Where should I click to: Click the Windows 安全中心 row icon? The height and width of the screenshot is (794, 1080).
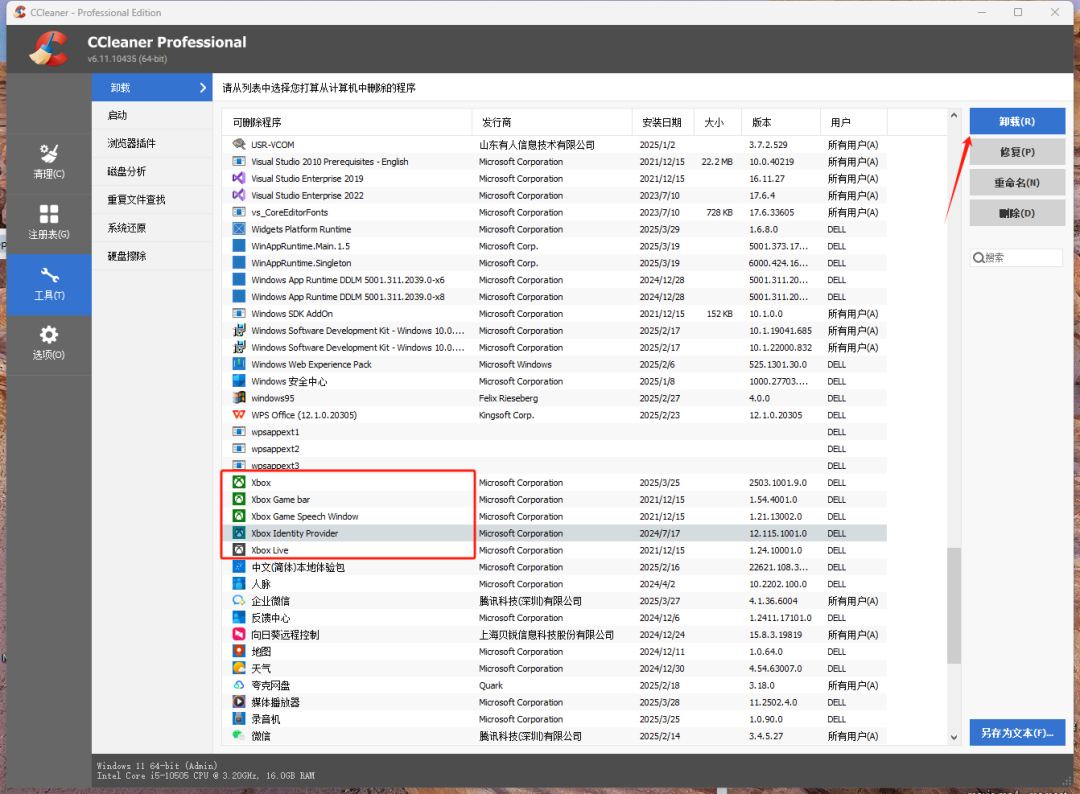[239, 381]
